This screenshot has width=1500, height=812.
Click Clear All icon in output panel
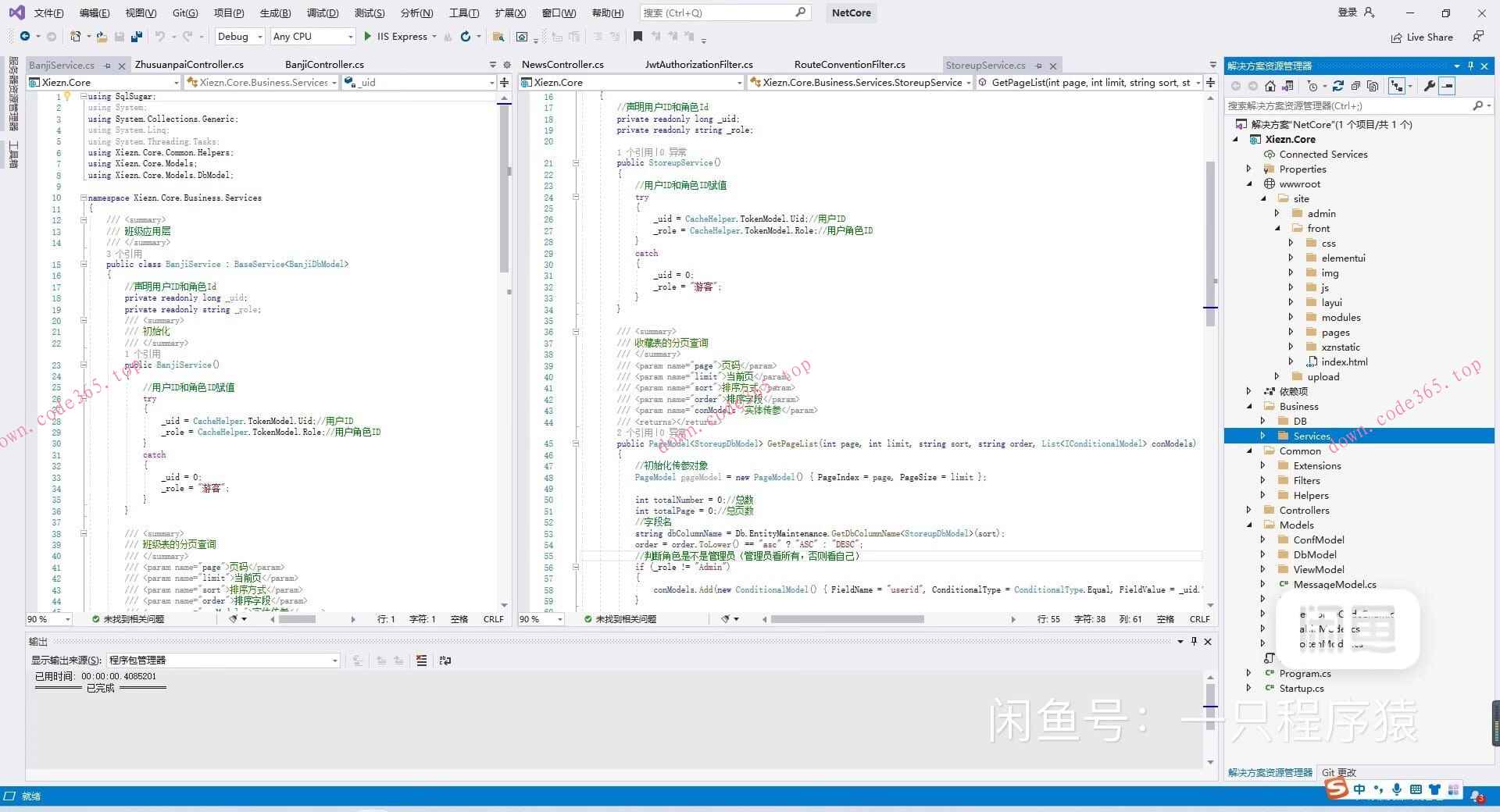tap(421, 661)
